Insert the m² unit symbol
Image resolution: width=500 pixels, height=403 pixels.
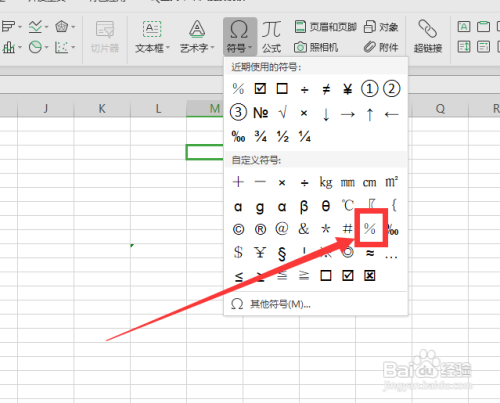tap(392, 182)
